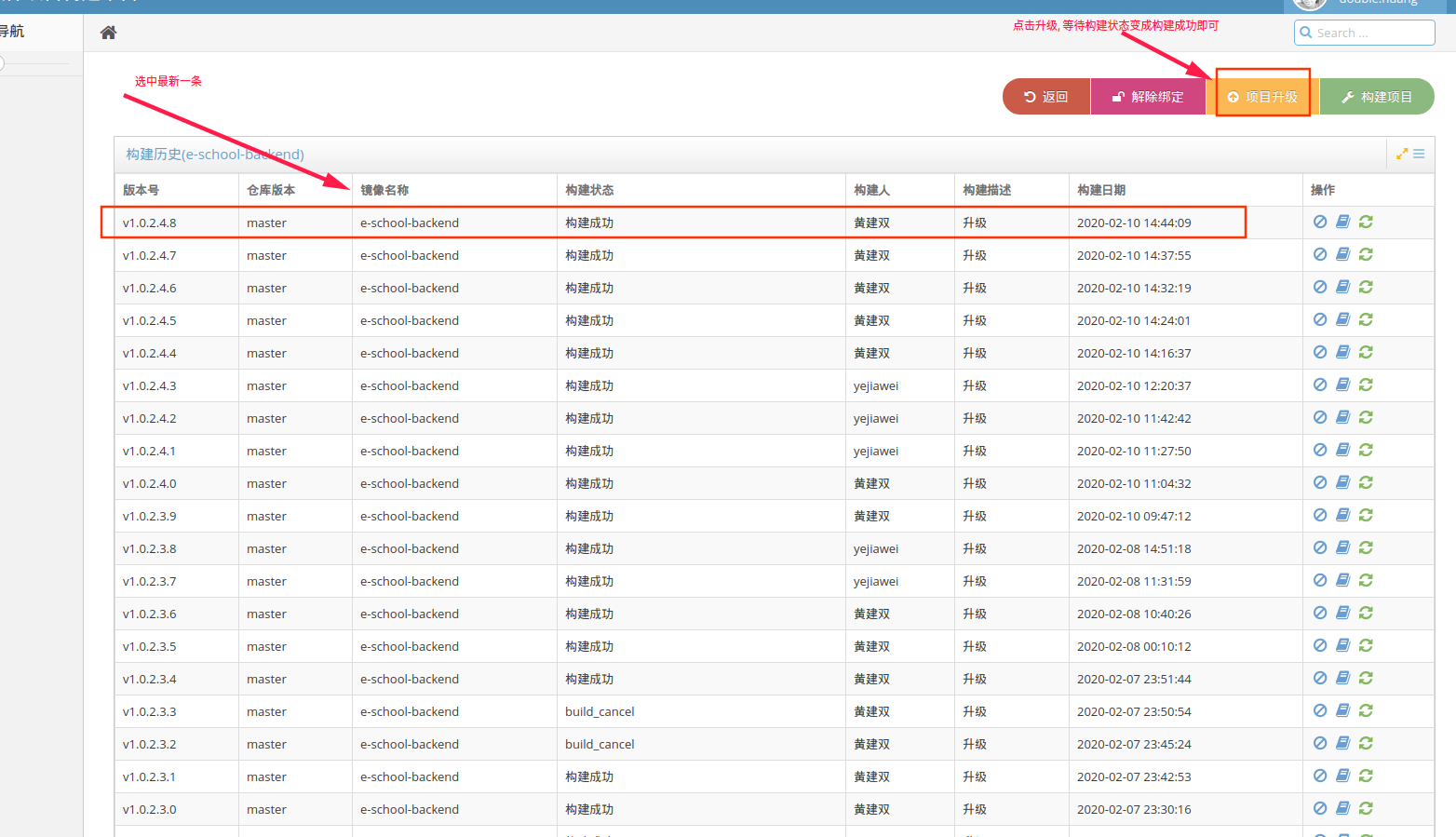Screen dimensions: 1456x837
Task: Expand the build history panel to fullscreen
Action: coord(1401,154)
